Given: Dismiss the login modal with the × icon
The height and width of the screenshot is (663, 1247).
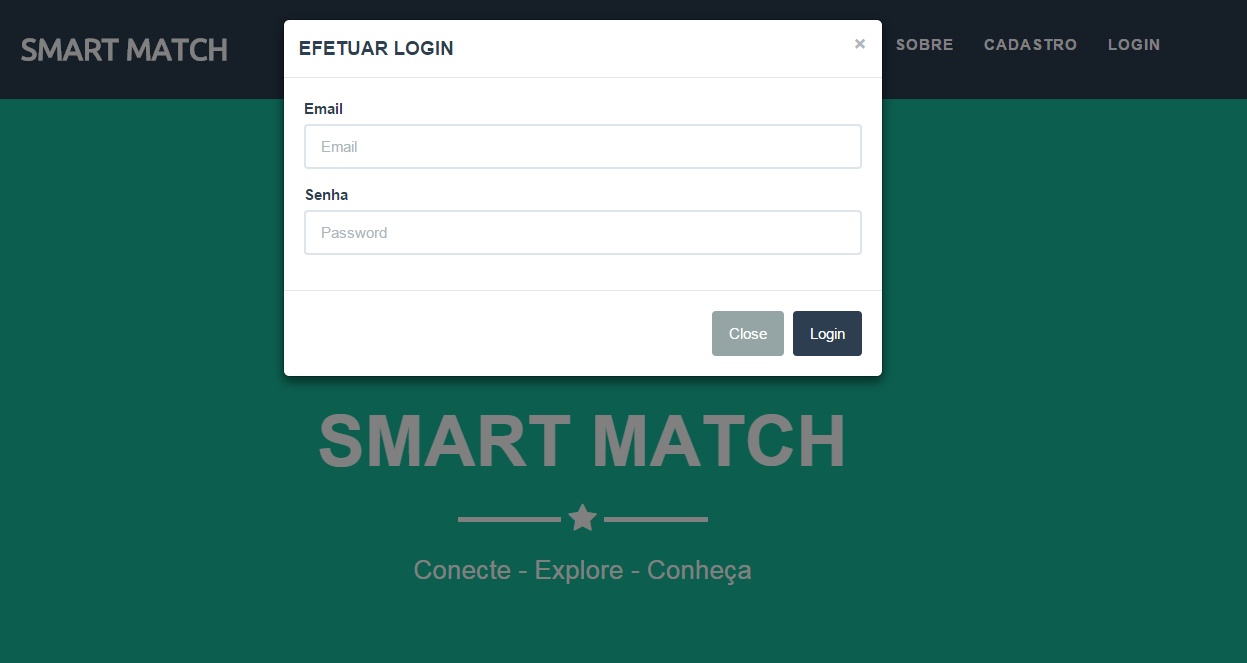Looking at the screenshot, I should coord(860,44).
